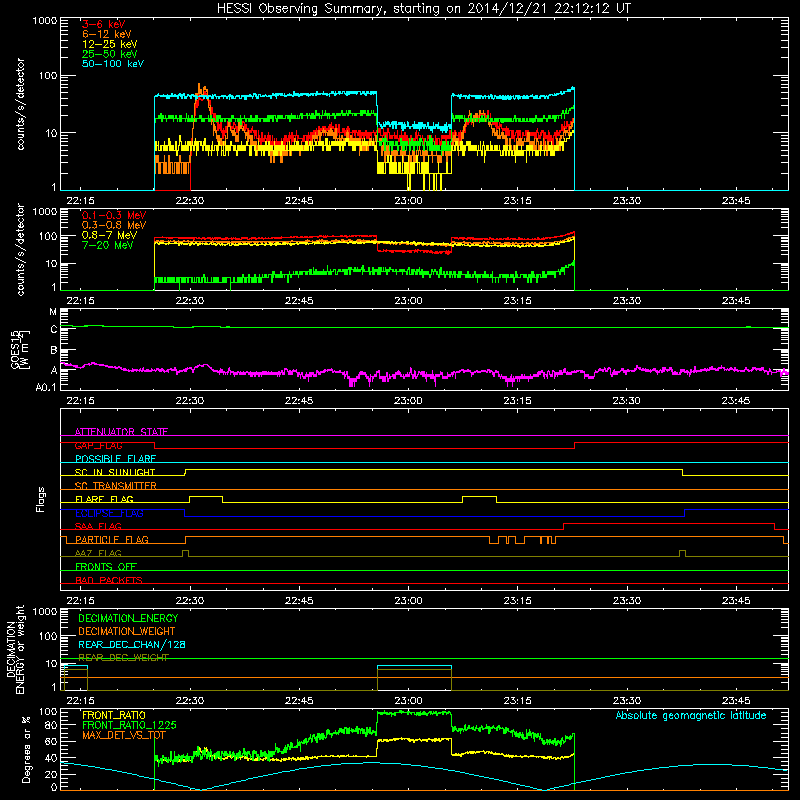Select the PARTICLE_FLAG label
This screenshot has height=800, width=800.
pyautogui.click(x=112, y=540)
